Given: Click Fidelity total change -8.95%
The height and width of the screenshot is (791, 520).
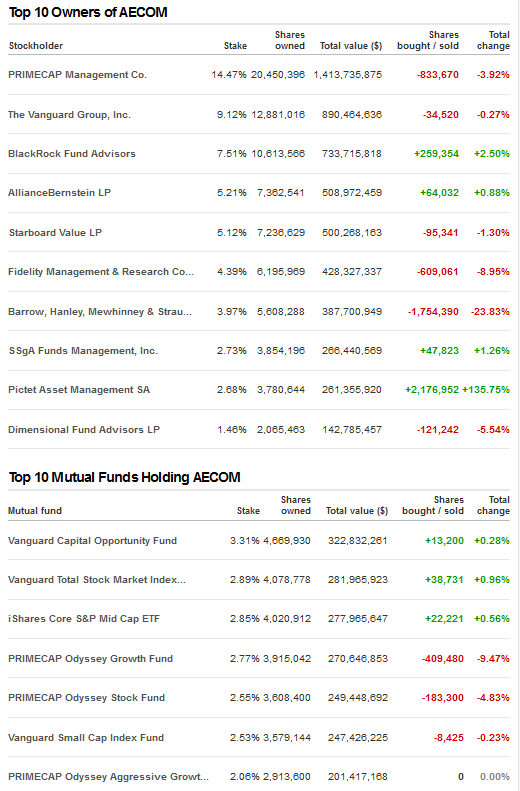Looking at the screenshot, I should point(493,272).
